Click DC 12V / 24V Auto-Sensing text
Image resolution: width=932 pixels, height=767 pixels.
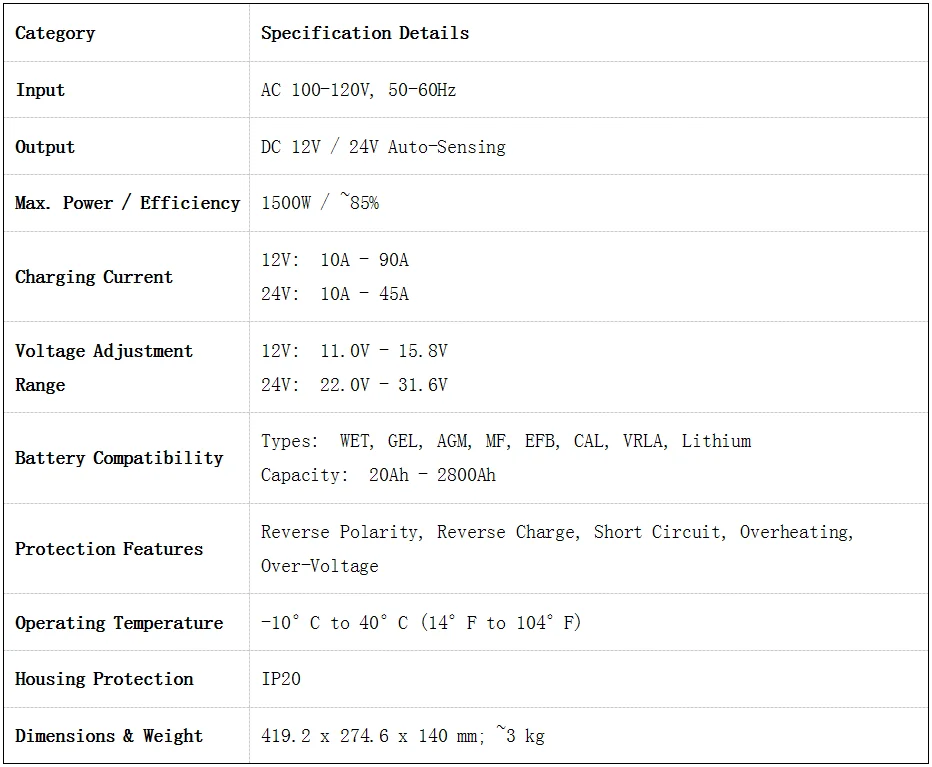click(x=383, y=147)
